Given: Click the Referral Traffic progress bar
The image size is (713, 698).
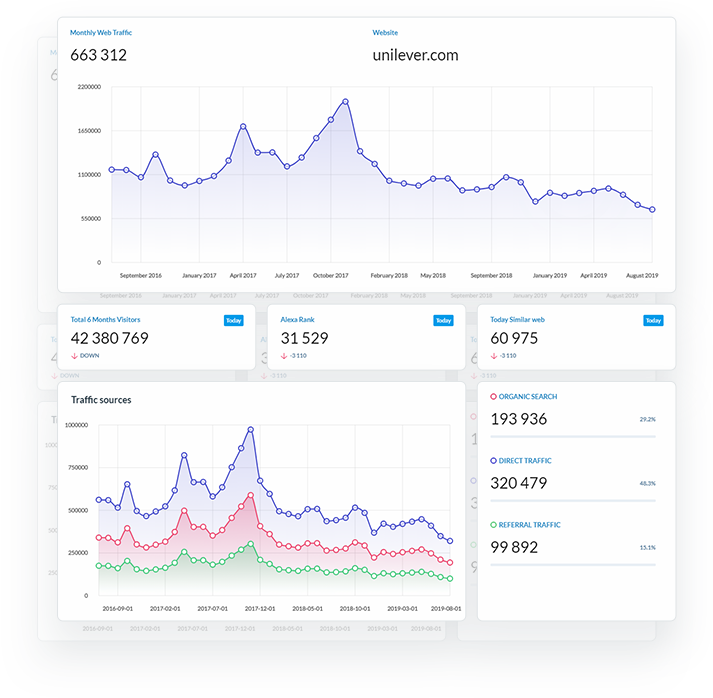Looking at the screenshot, I should (573, 565).
